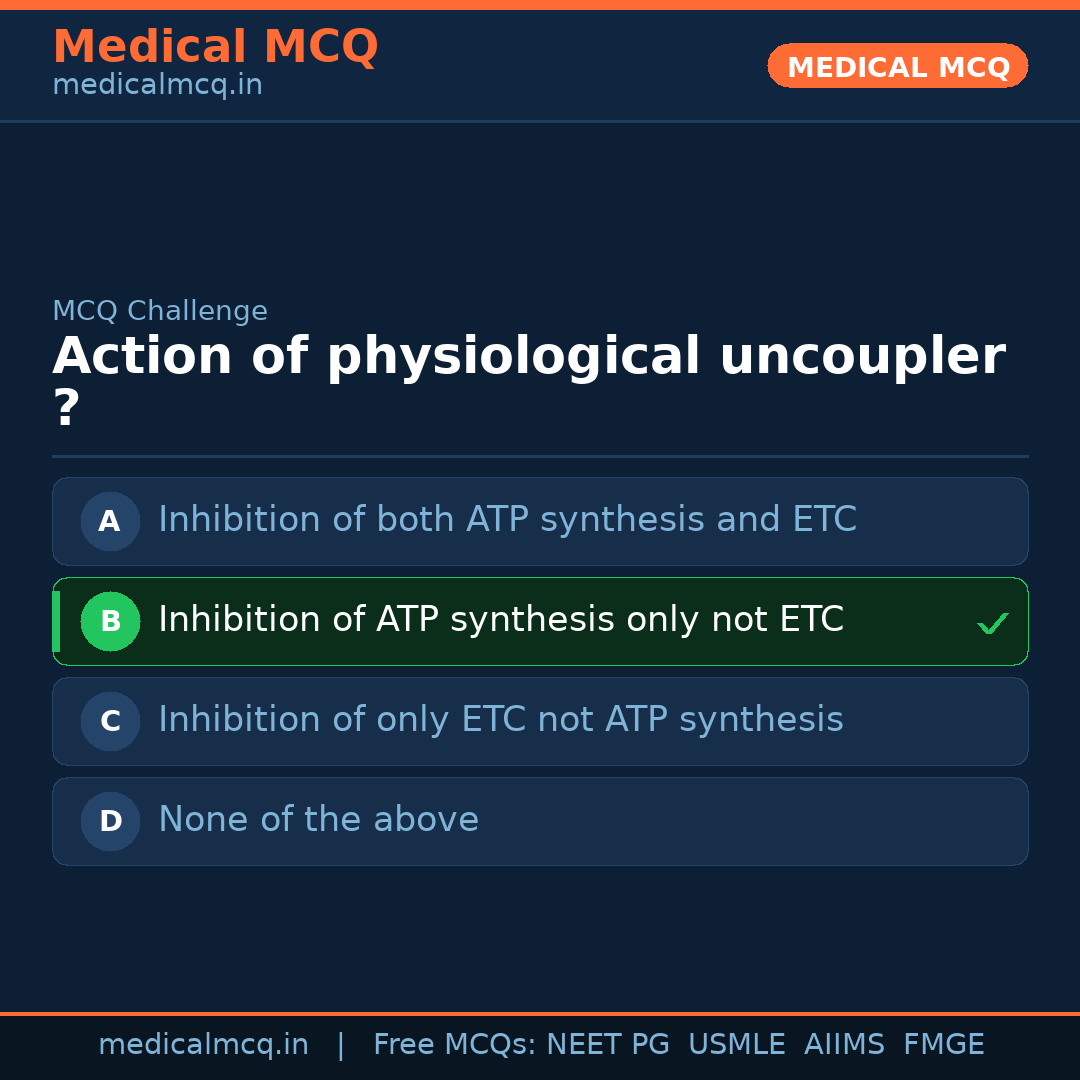The height and width of the screenshot is (1080, 1080).
Task: Choose answer 'Inhibition of ATP synthesis only not ETC'
Action: [500, 620]
